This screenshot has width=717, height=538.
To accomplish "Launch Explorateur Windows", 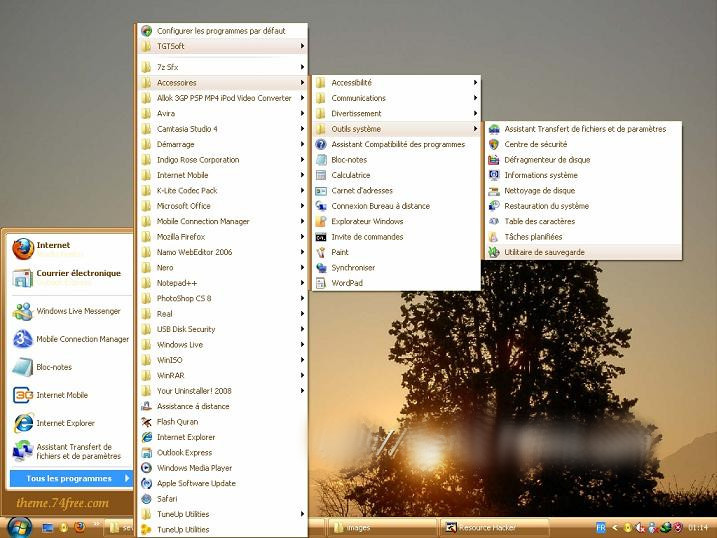I will [396, 221].
